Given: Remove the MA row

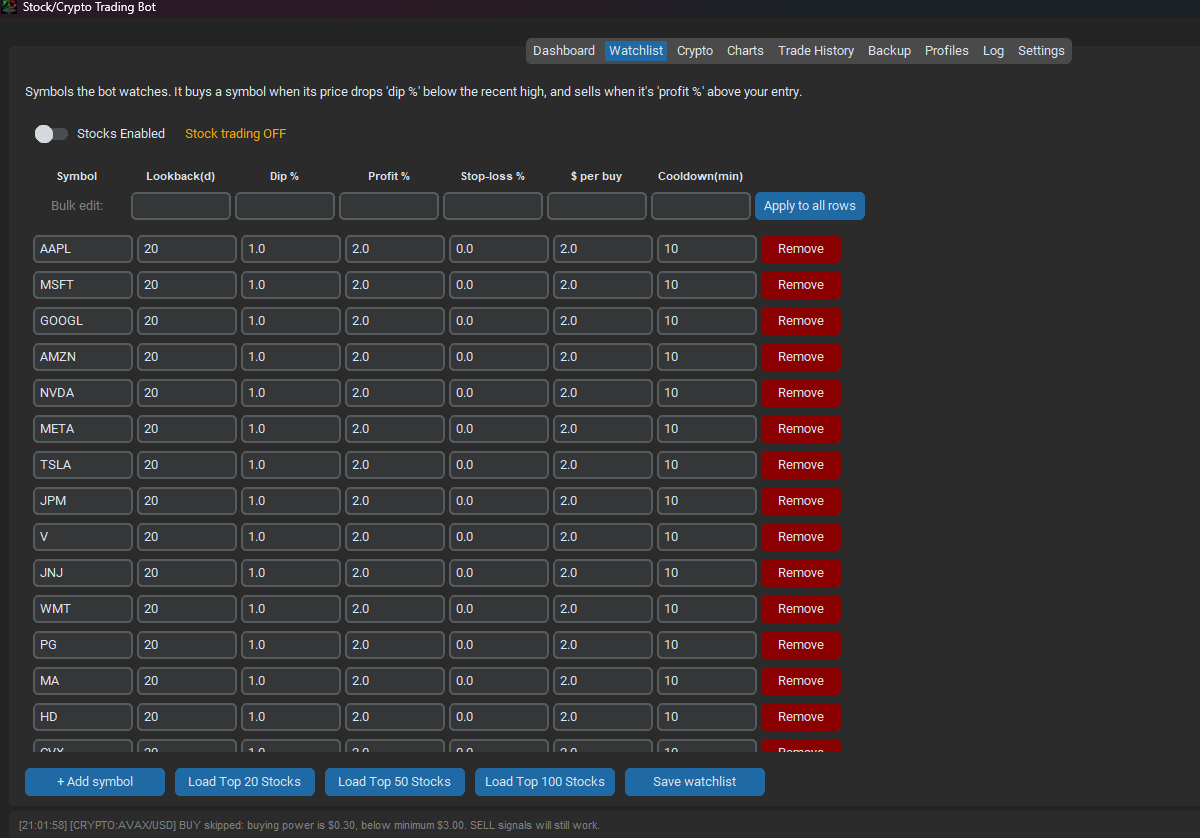Looking at the screenshot, I should 801,681.
